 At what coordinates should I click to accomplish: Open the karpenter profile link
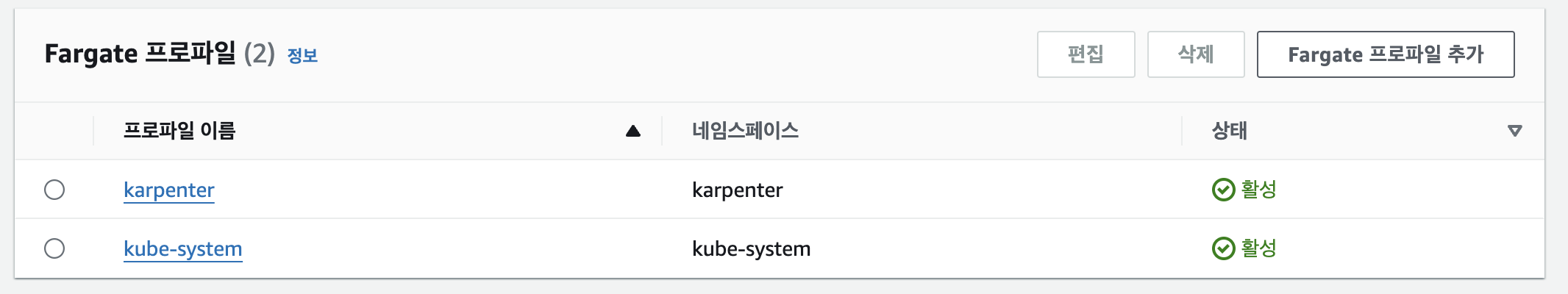[x=169, y=190]
